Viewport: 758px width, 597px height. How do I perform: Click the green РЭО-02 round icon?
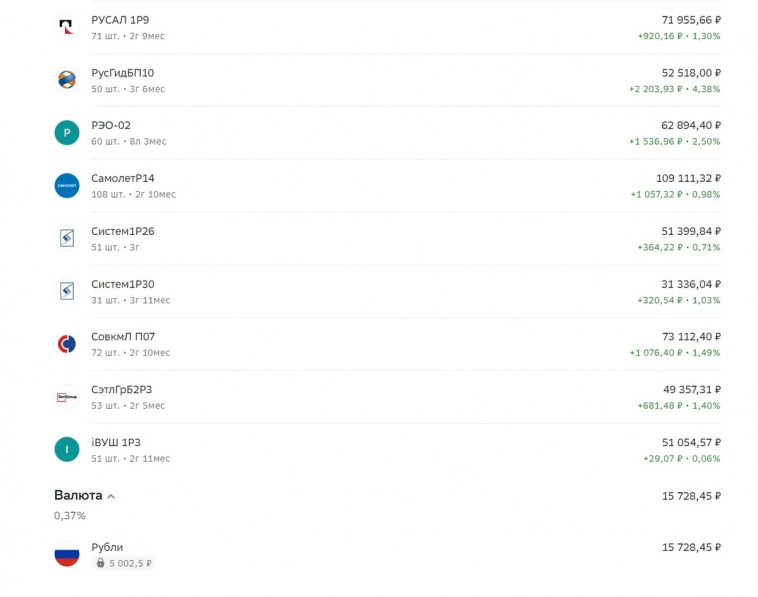66,133
